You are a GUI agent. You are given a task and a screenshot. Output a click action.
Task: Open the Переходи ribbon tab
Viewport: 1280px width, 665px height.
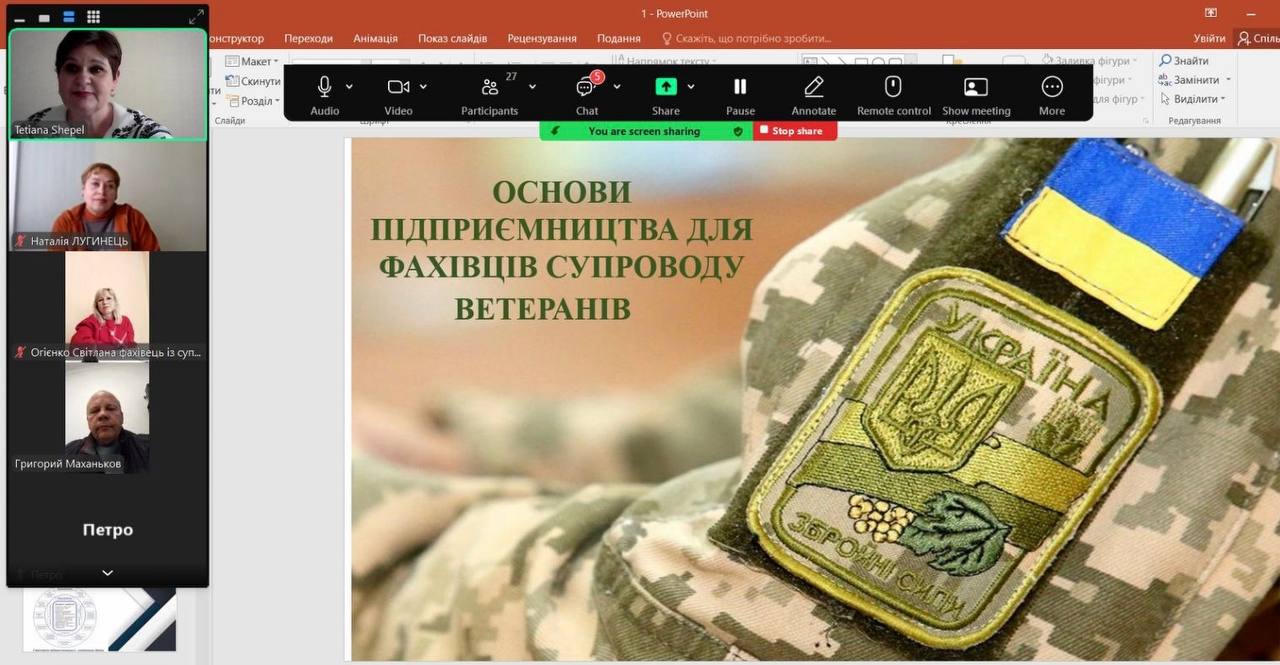click(308, 38)
